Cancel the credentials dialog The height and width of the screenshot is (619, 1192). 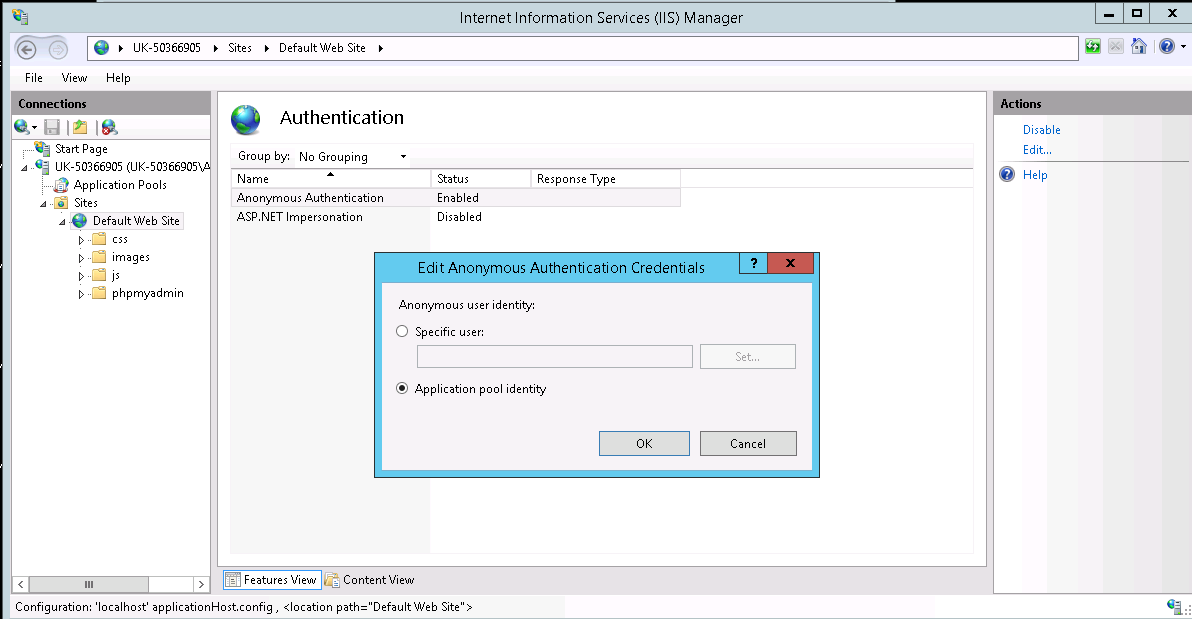[748, 443]
